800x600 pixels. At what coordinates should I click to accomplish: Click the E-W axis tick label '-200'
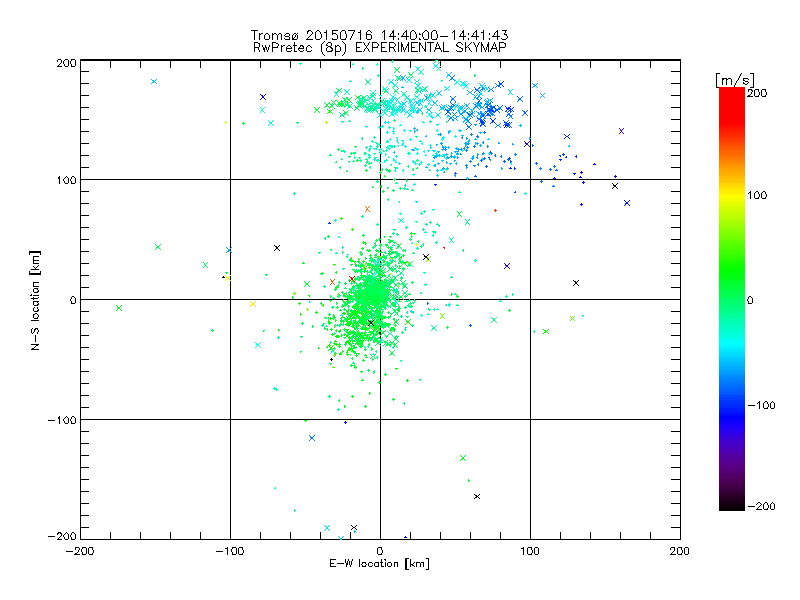tap(80, 551)
